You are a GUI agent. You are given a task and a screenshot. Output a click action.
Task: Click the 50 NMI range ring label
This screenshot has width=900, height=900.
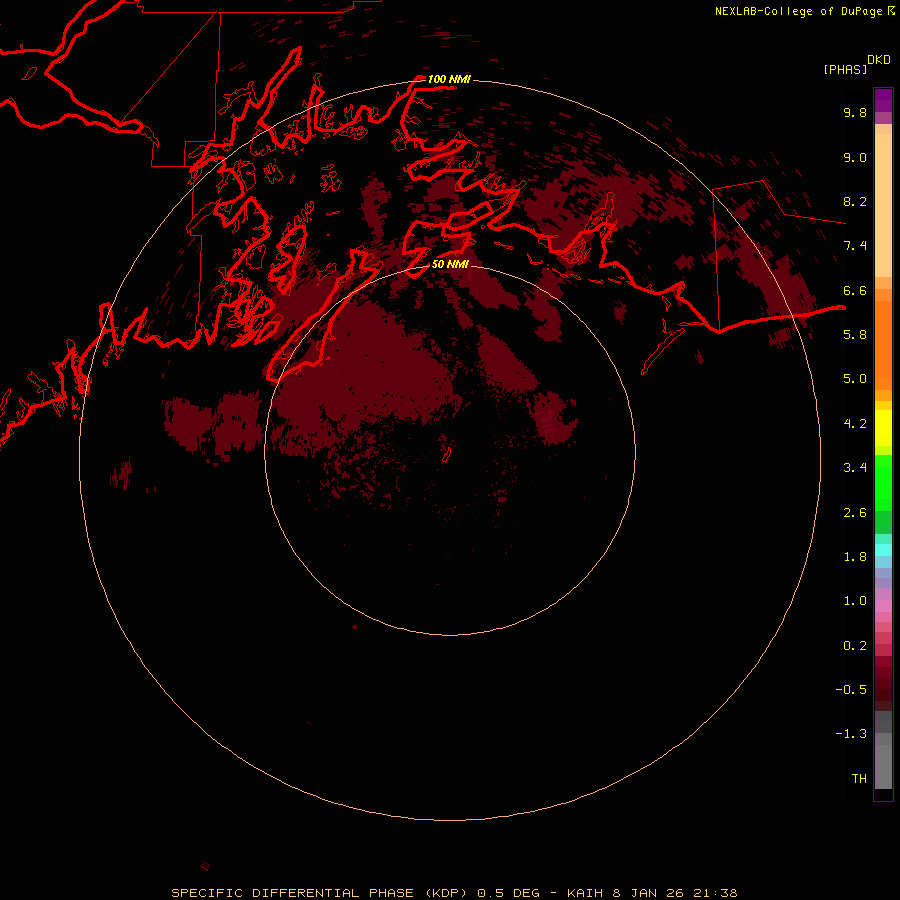[x=450, y=264]
